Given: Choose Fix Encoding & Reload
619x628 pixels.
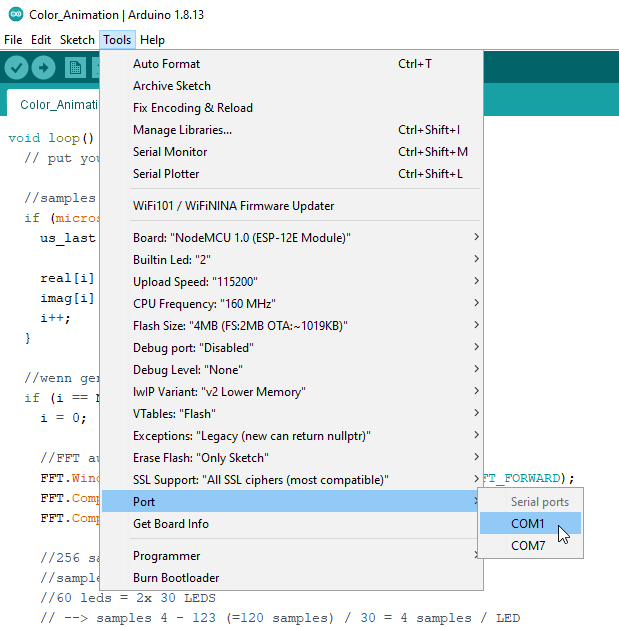Looking at the screenshot, I should 291,108.
